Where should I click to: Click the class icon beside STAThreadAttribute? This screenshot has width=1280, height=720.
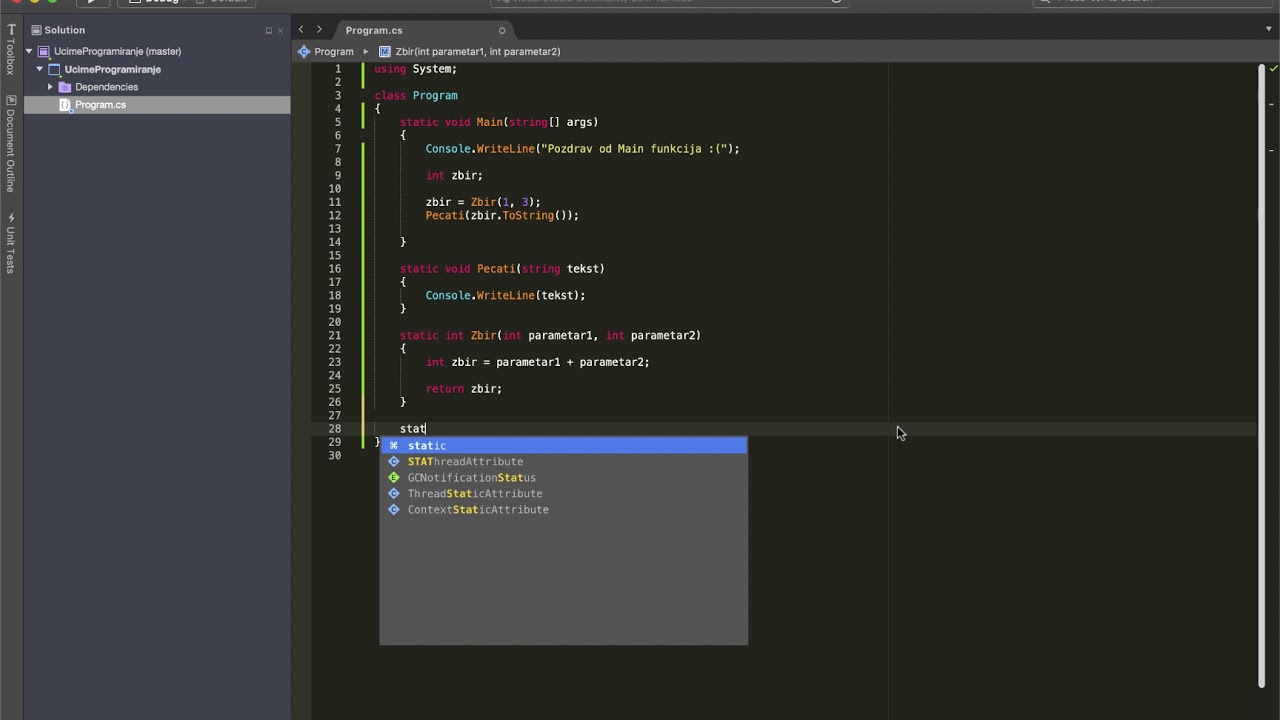(x=394, y=462)
